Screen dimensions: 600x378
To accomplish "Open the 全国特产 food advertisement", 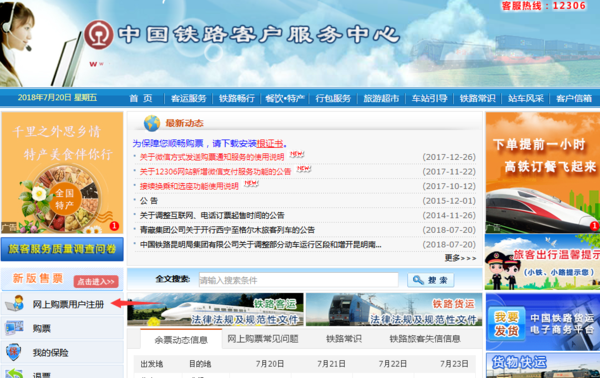I will (62, 173).
